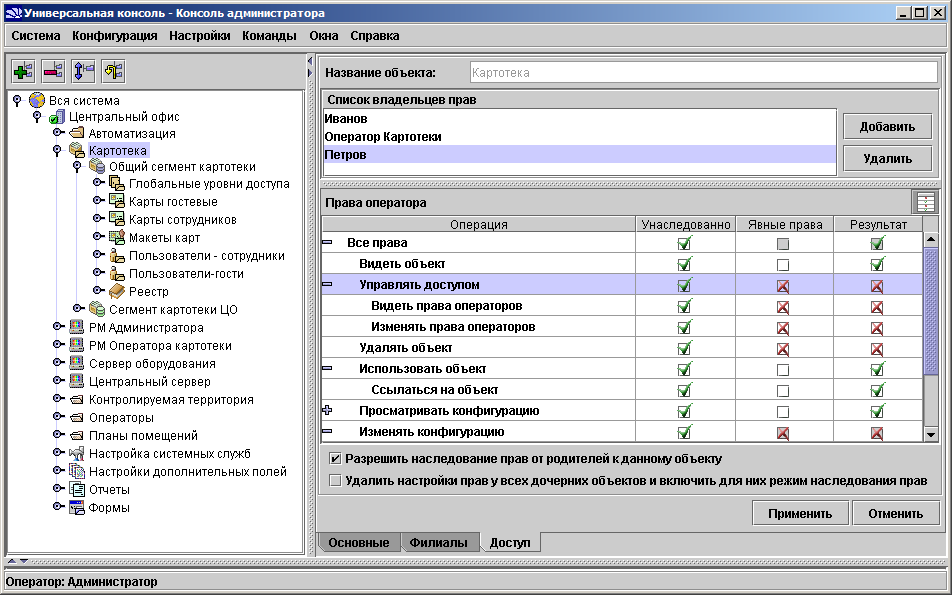The image size is (952, 595).
Task: Click the Отменить button
Action: (896, 513)
